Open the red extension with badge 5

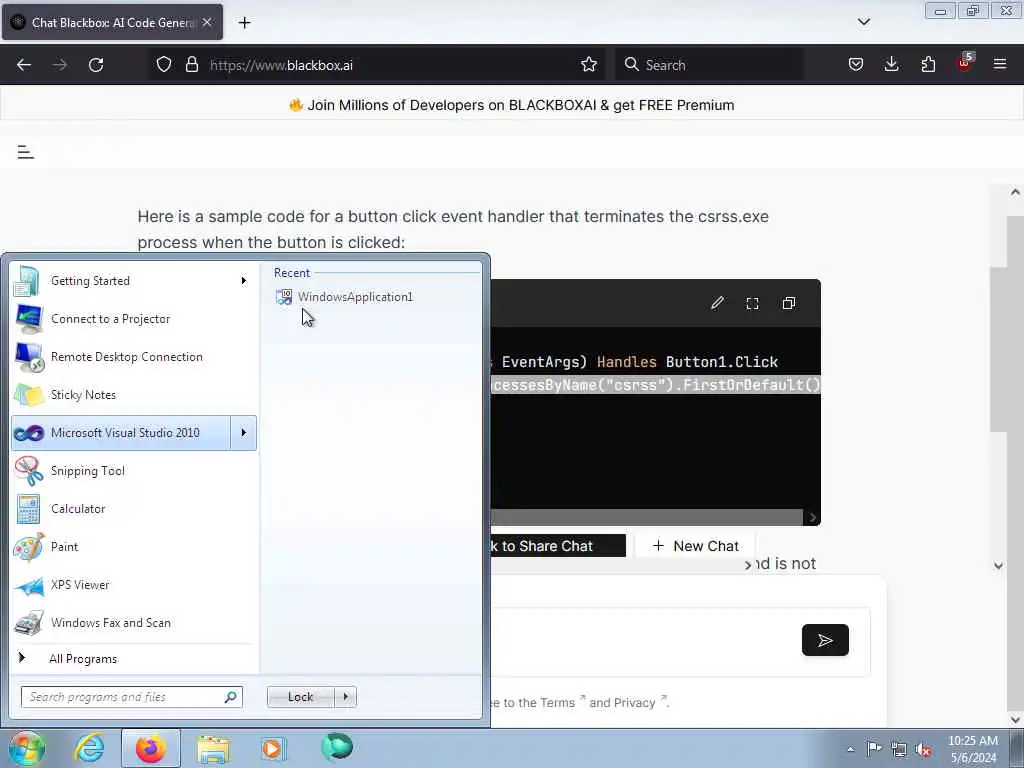pos(964,63)
